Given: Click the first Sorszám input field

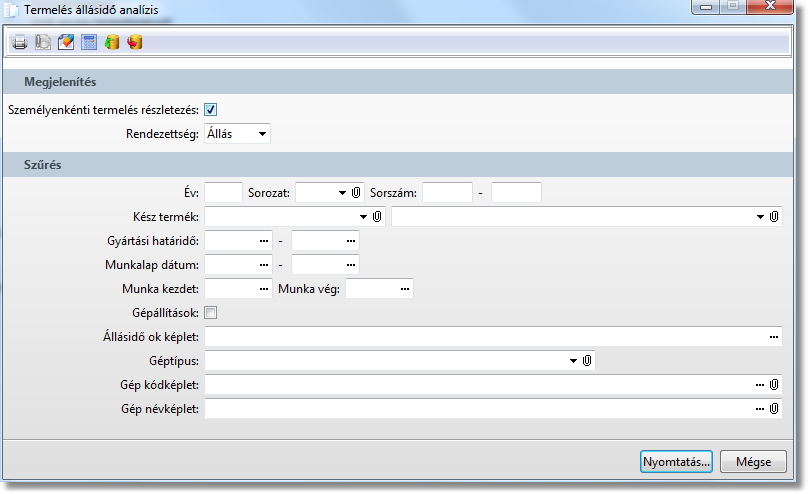Looking at the screenshot, I should pyautogui.click(x=447, y=193).
